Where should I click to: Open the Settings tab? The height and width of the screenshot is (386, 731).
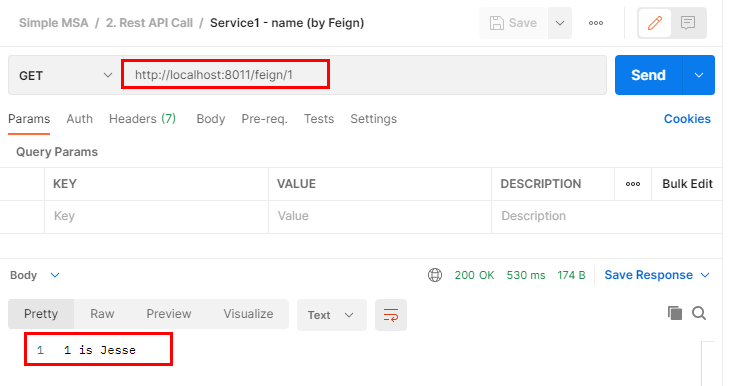point(373,119)
